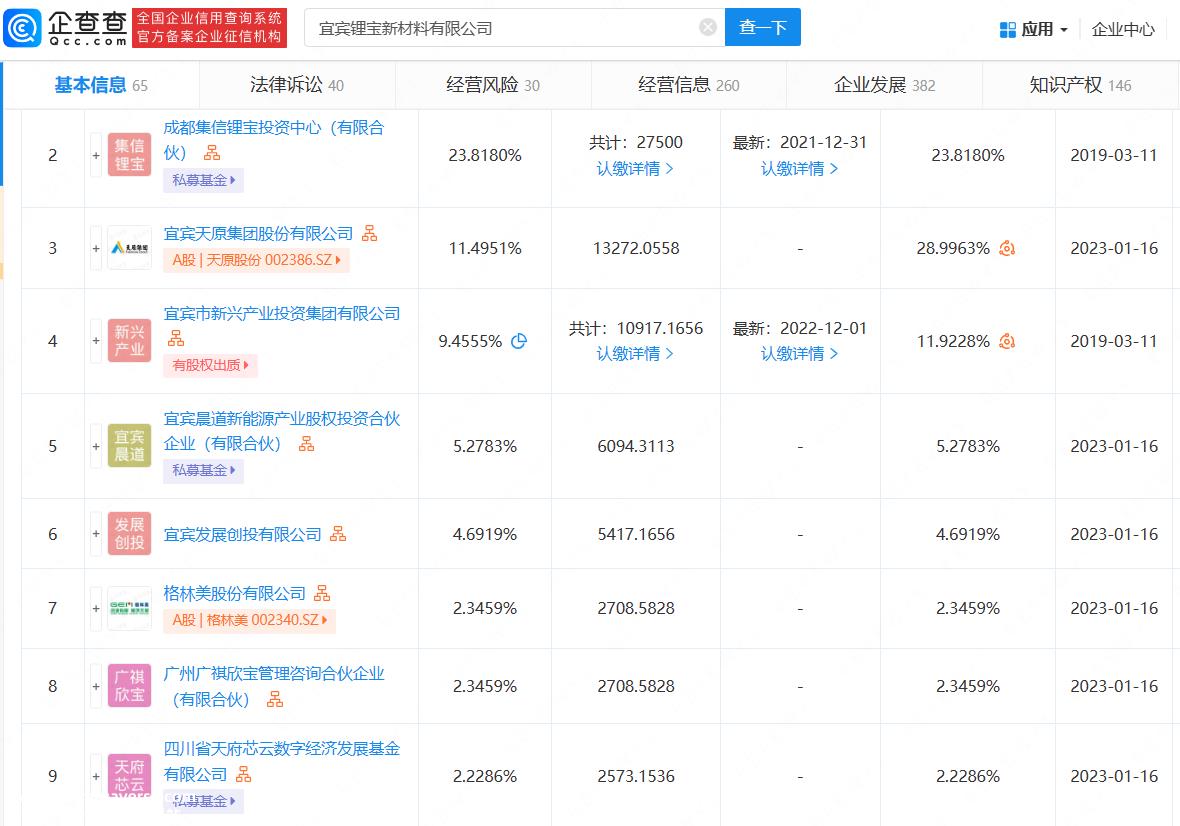Image resolution: width=1180 pixels, height=826 pixels.
Task: Open 四川省天府芯云数字经济发展基金 link
Action: coord(281,761)
